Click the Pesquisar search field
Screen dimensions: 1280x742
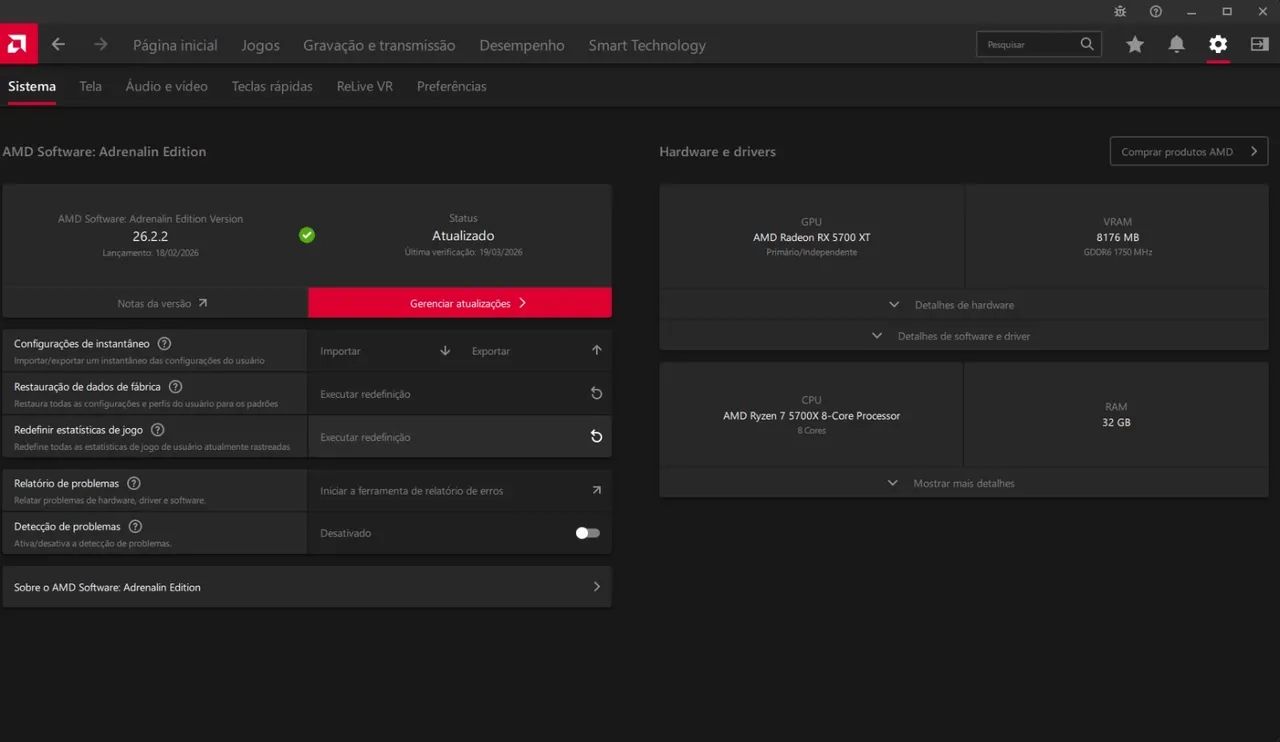(x=1039, y=44)
